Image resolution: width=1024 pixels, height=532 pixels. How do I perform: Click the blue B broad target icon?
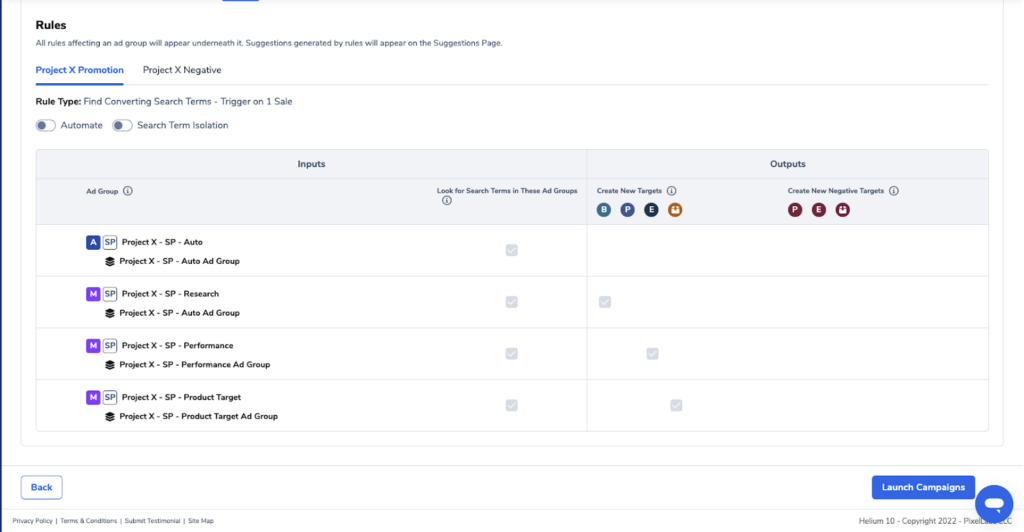click(x=603, y=210)
